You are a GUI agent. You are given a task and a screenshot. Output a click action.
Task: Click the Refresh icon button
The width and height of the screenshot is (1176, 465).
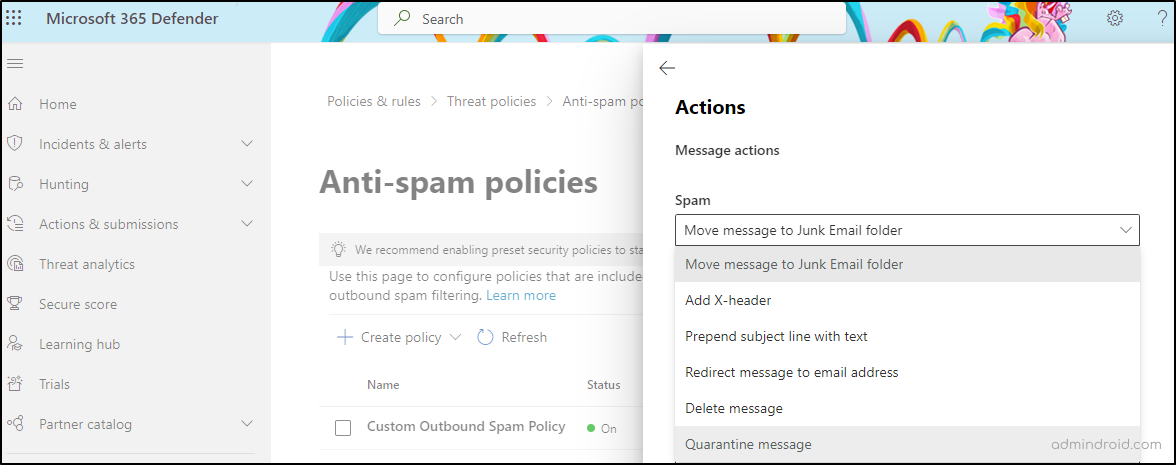pyautogui.click(x=485, y=337)
